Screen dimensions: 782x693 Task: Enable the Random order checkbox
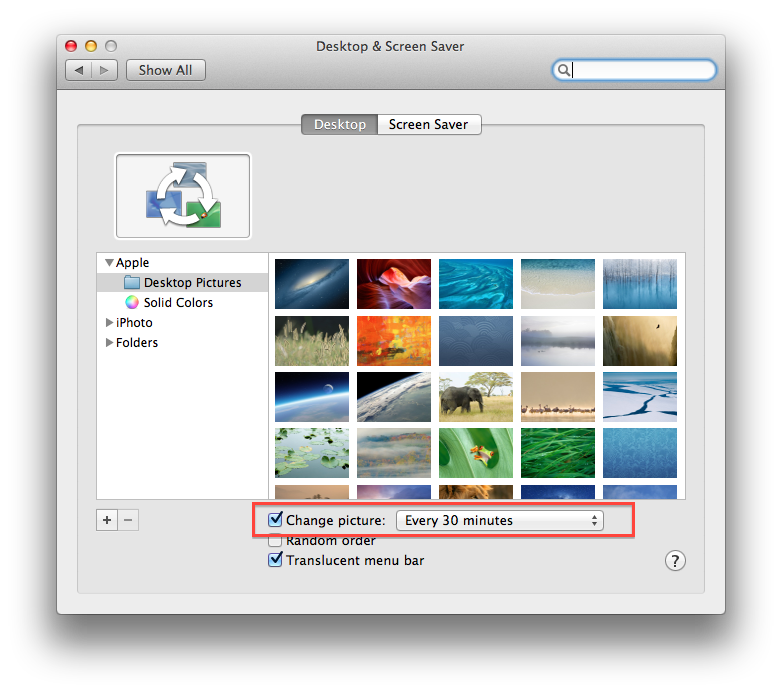coord(275,540)
